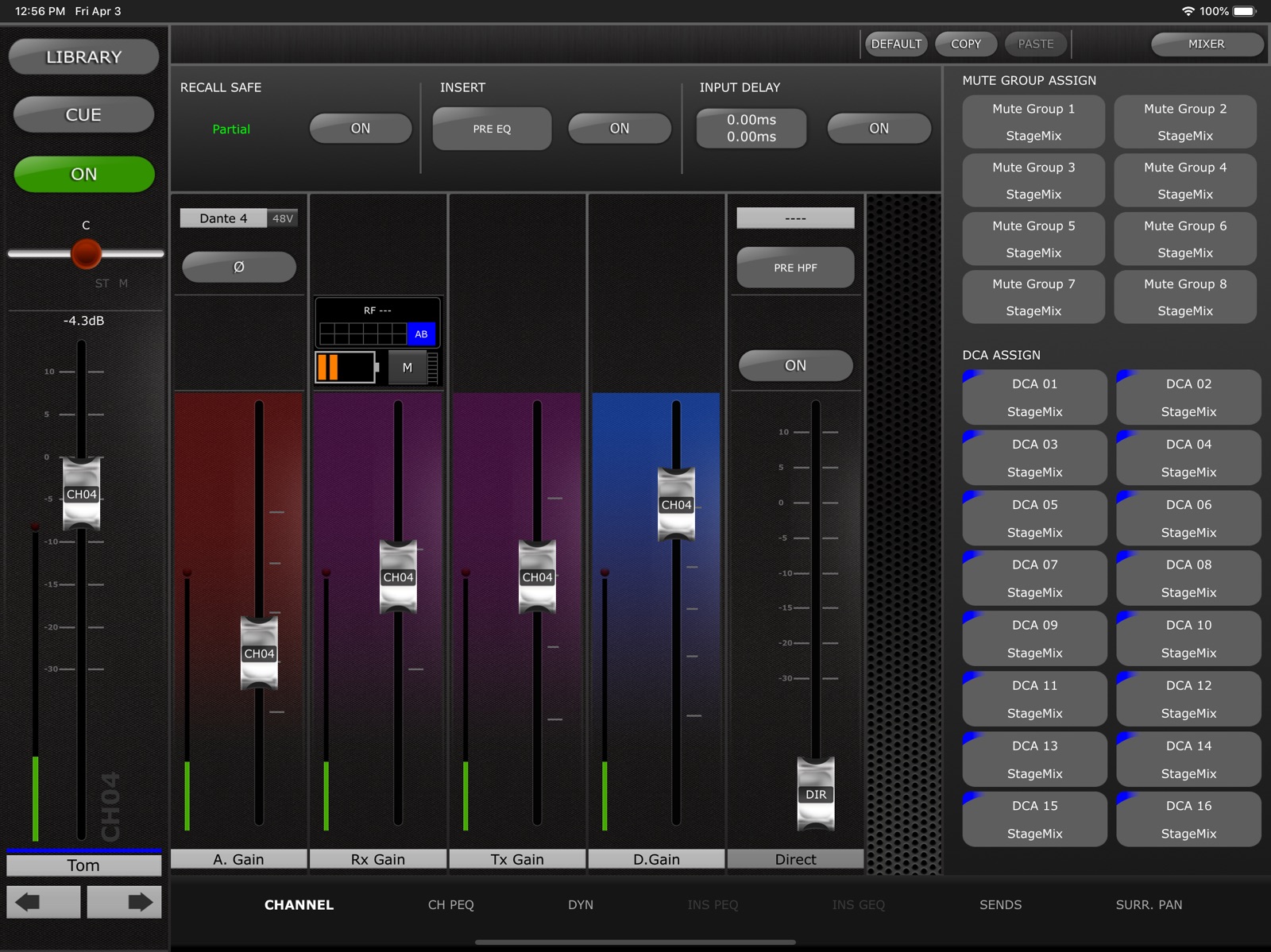The width and height of the screenshot is (1271, 952).
Task: Tap the -4.3dB fader level readout
Action: point(84,321)
